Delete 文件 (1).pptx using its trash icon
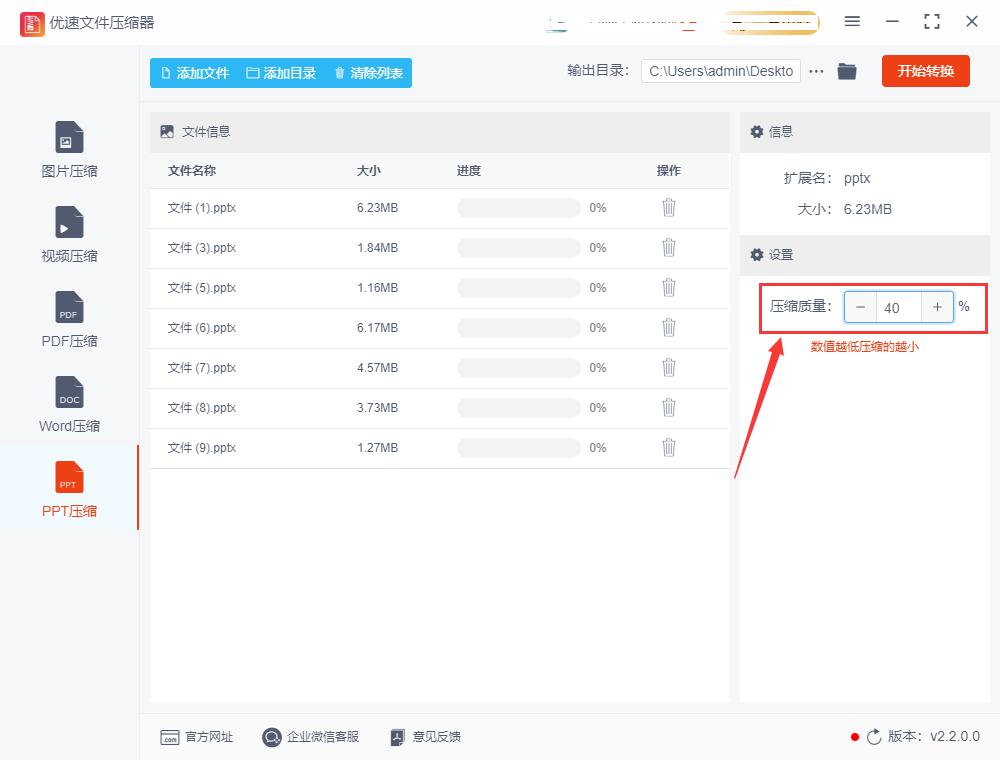Image resolution: width=1000 pixels, height=760 pixels. pyautogui.click(x=668, y=207)
